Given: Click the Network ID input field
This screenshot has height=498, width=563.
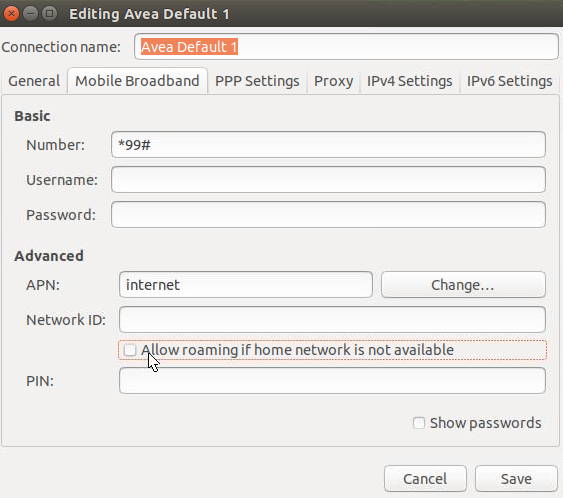Looking at the screenshot, I should (x=332, y=320).
